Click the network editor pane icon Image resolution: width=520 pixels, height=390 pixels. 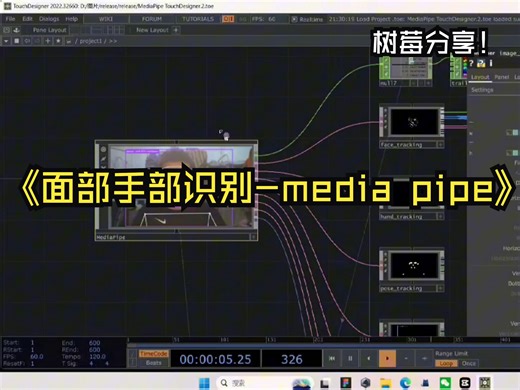tap(16, 41)
